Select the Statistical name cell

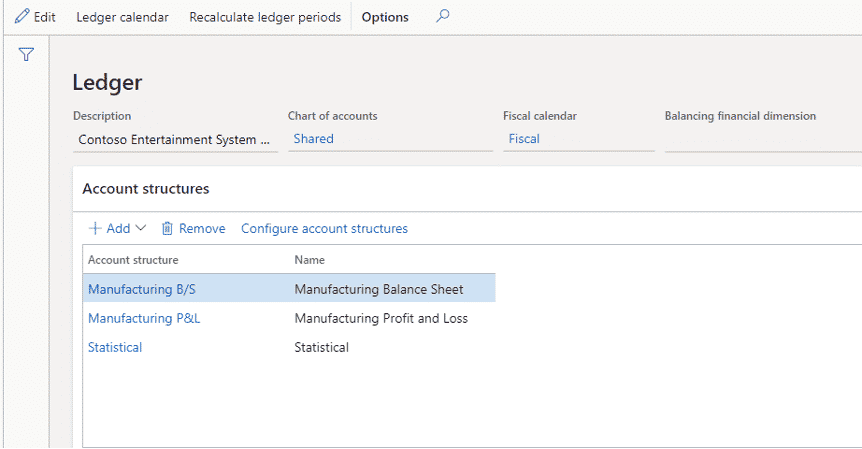[322, 347]
